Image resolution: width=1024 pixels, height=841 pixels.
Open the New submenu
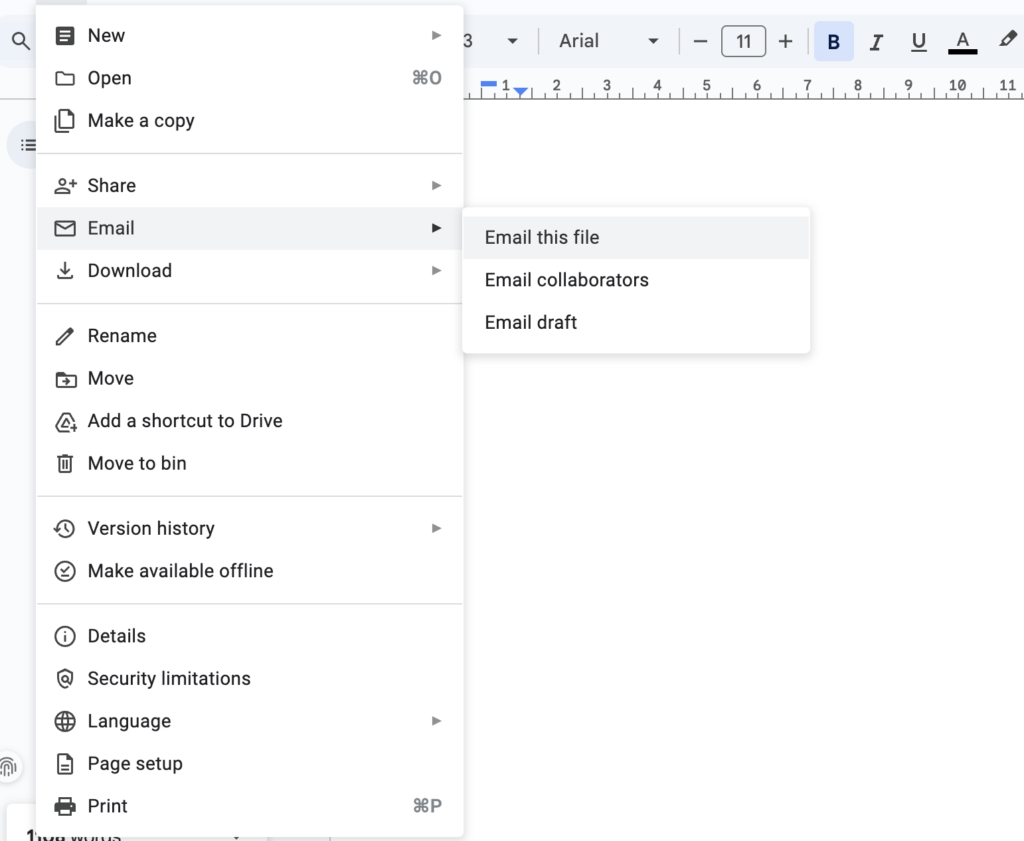pyautogui.click(x=249, y=35)
